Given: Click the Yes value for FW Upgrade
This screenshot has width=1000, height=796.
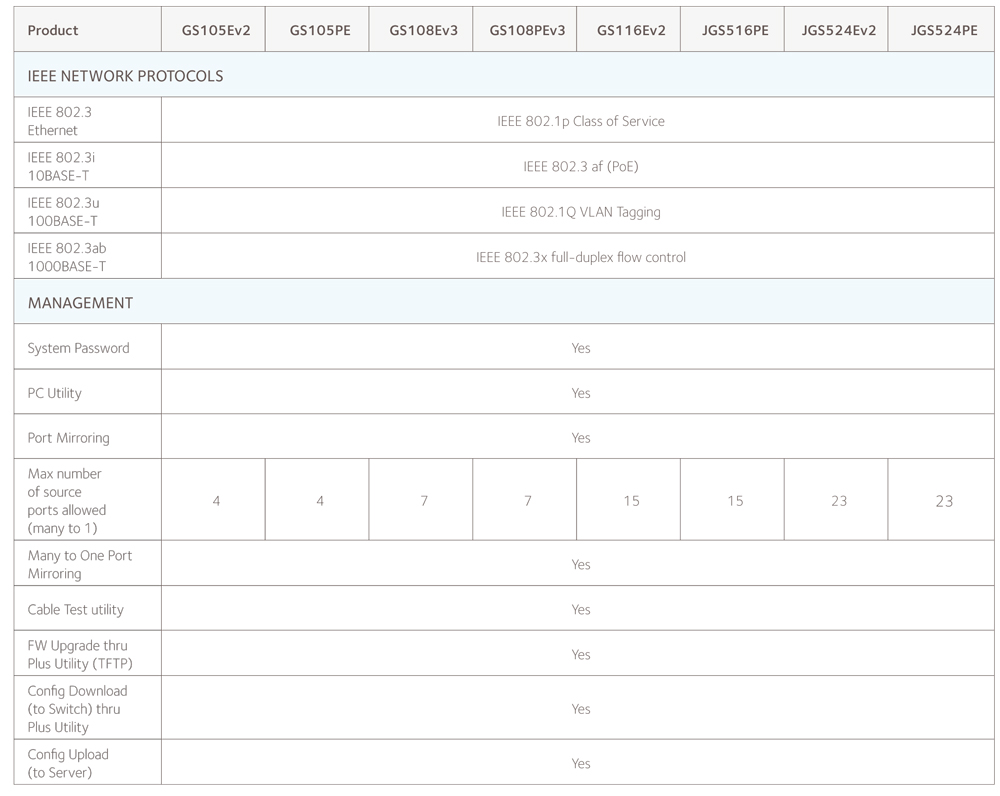Looking at the screenshot, I should click(x=580, y=654).
